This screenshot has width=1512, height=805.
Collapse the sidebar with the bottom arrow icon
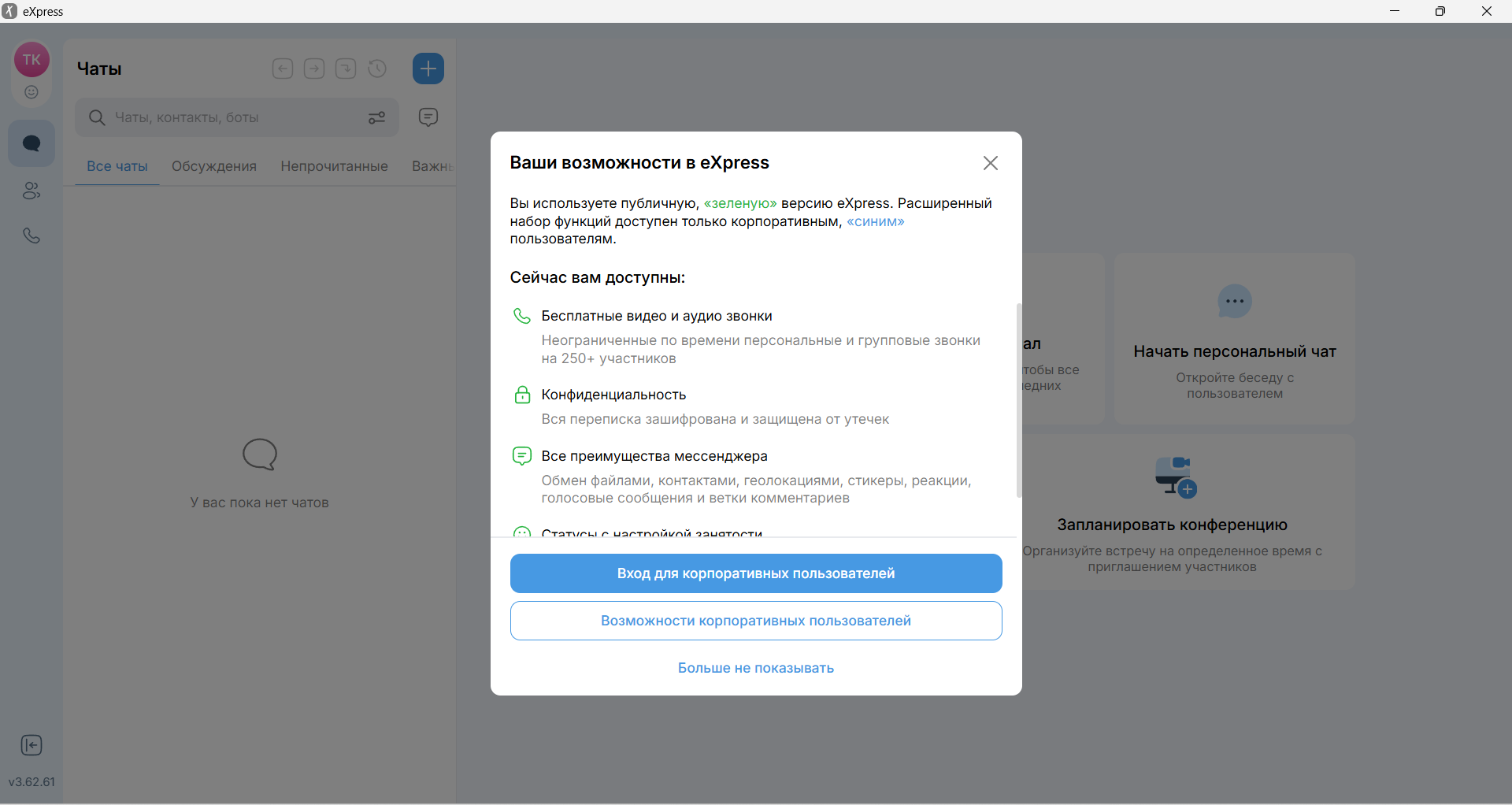[31, 745]
